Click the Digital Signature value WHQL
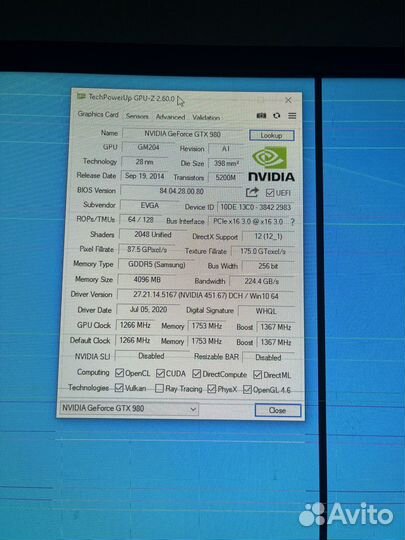Image resolution: width=405 pixels, height=540 pixels. pyautogui.click(x=266, y=311)
